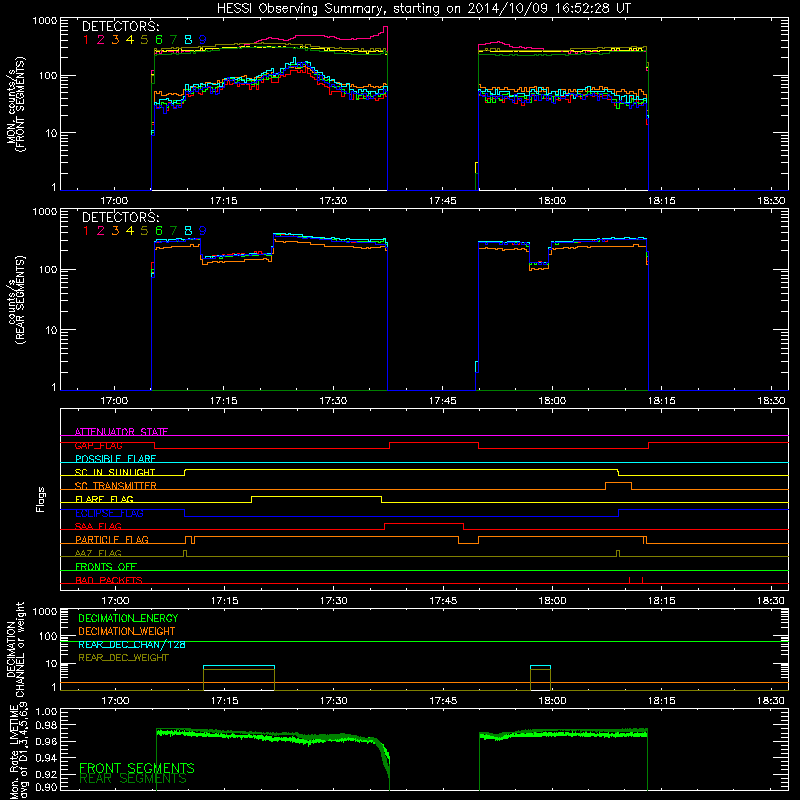Click the 0.94 livetime axis tick label

point(46,758)
